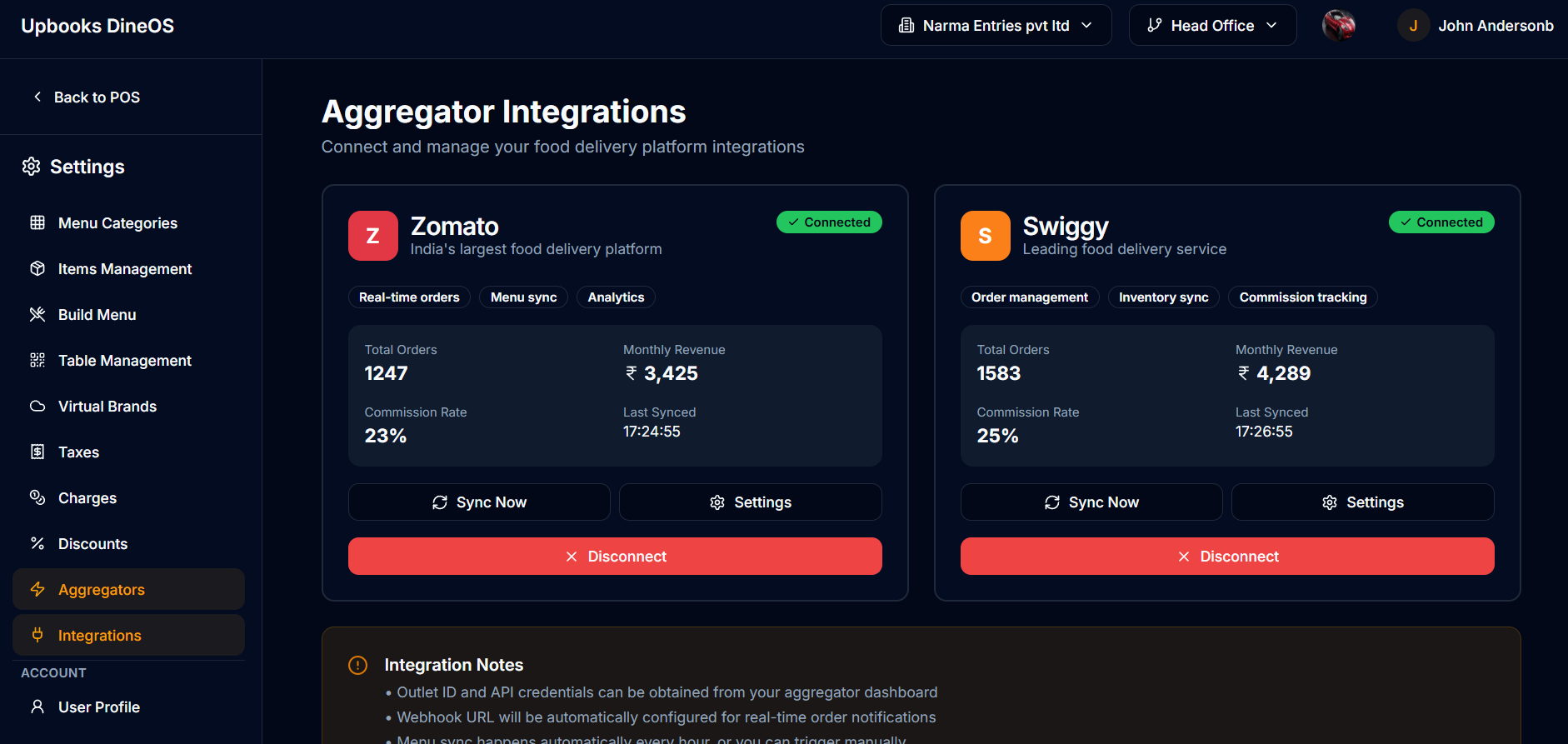The image size is (1568, 744).
Task: Select Table Management in sidebar
Action: point(129,360)
